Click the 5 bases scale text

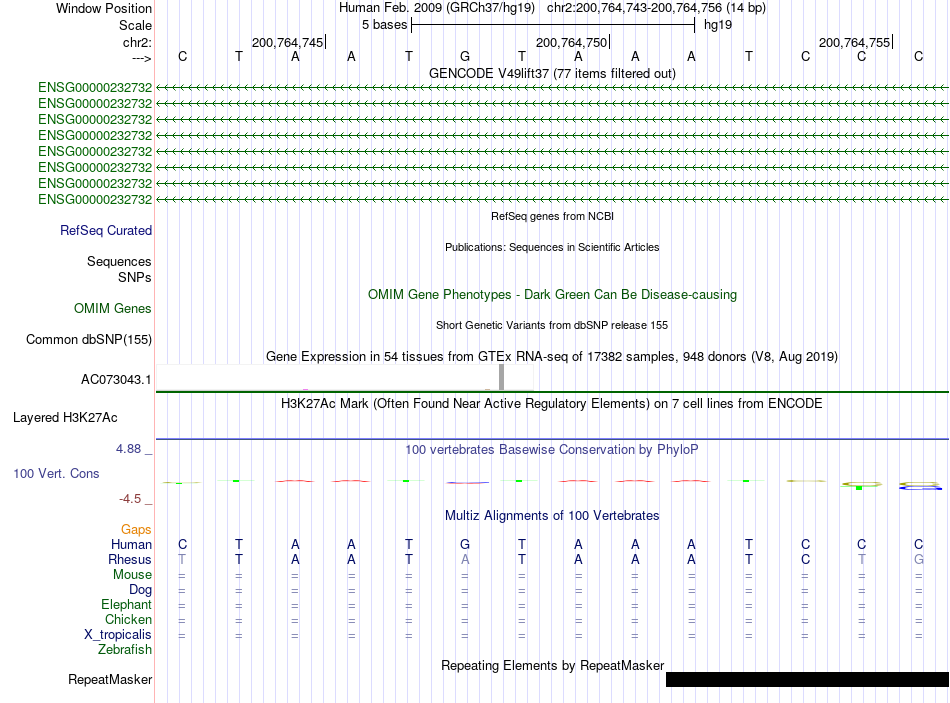tap(385, 25)
